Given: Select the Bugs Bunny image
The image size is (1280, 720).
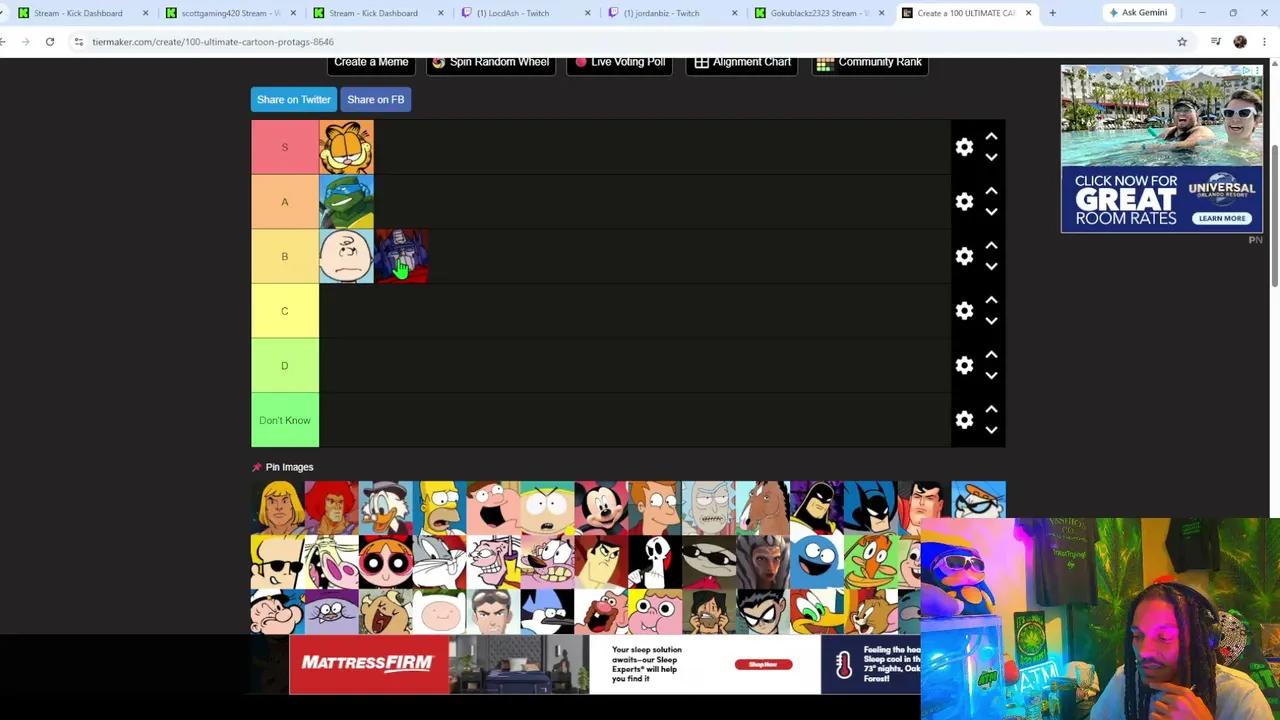Looking at the screenshot, I should coord(440,562).
